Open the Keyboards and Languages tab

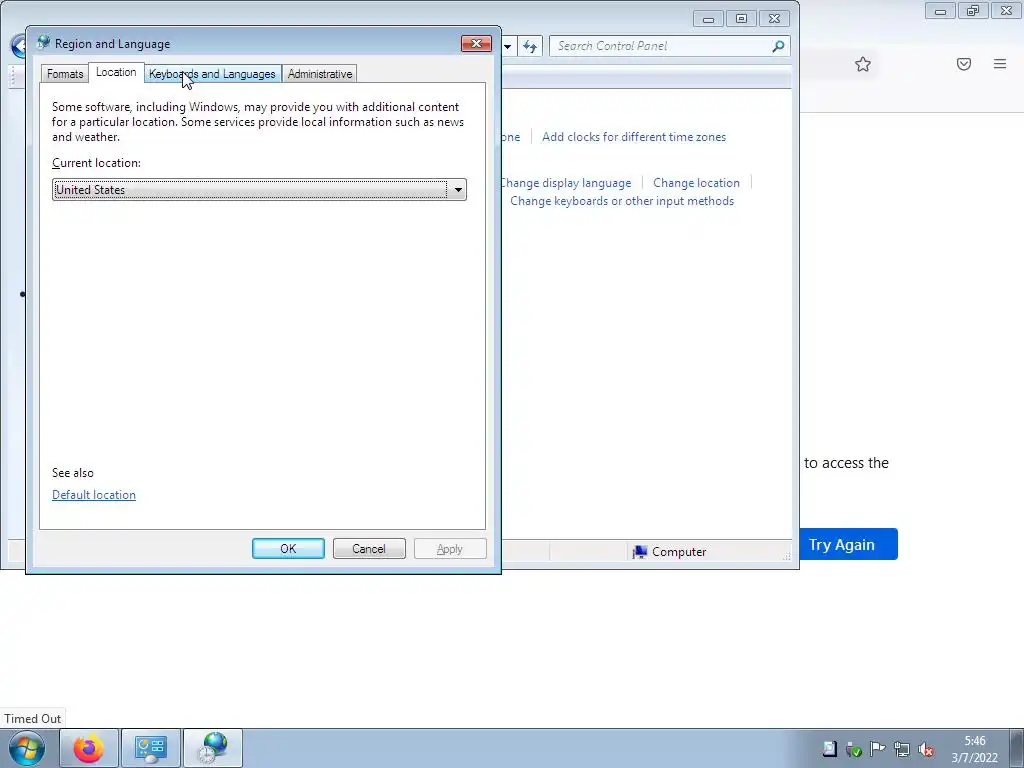point(212,74)
